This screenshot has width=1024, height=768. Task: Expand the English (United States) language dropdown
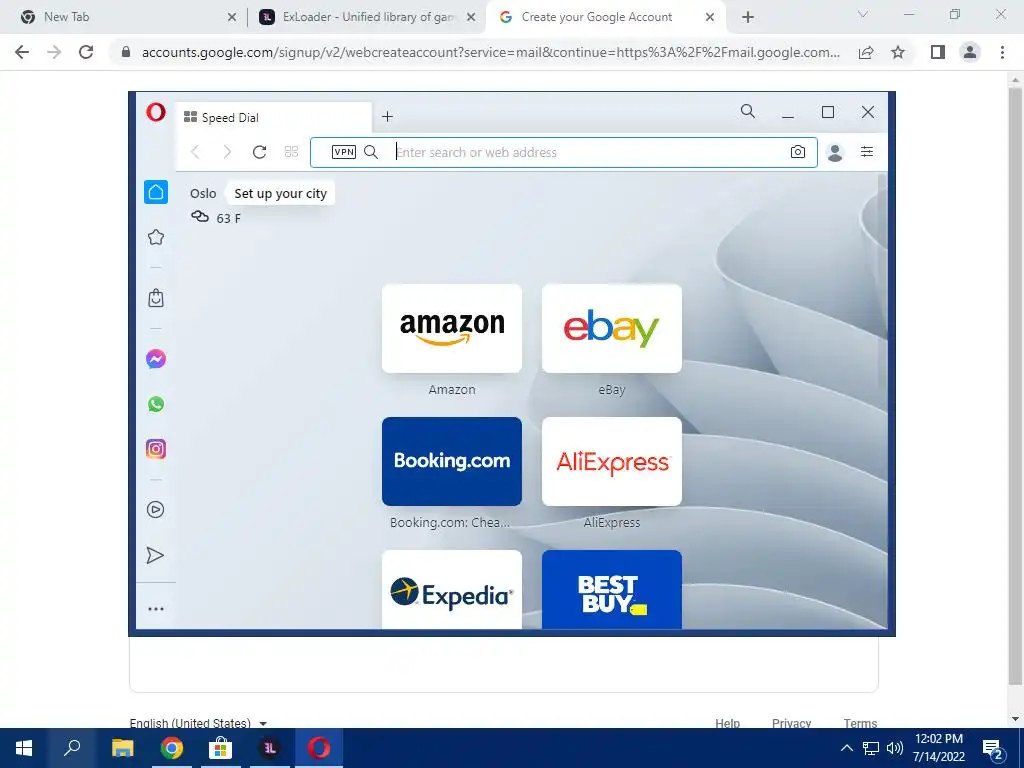[199, 722]
